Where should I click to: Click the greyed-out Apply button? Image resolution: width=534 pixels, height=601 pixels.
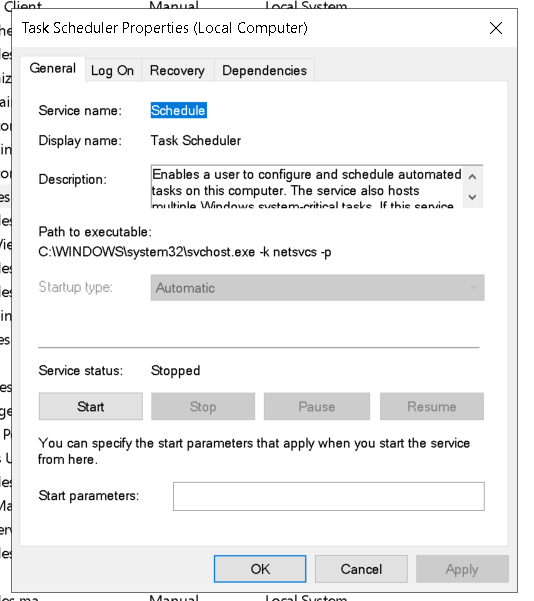point(462,569)
